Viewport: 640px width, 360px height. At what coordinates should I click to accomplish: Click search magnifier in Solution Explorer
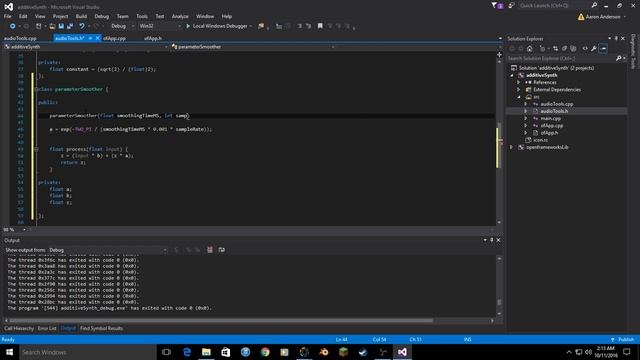click(x=619, y=58)
